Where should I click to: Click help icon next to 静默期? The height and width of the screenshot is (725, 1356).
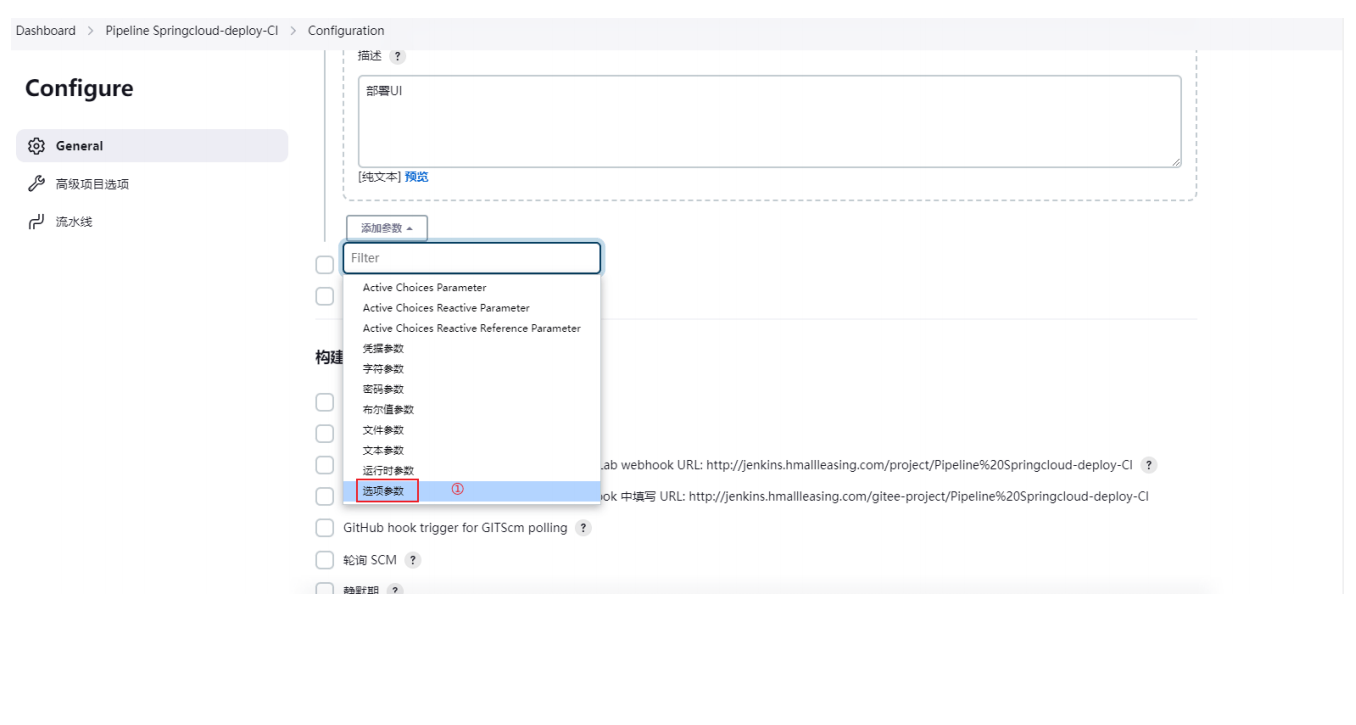tap(395, 591)
